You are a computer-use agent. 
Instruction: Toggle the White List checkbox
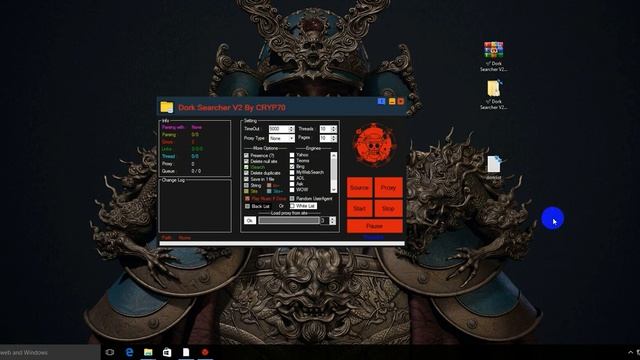coord(292,205)
